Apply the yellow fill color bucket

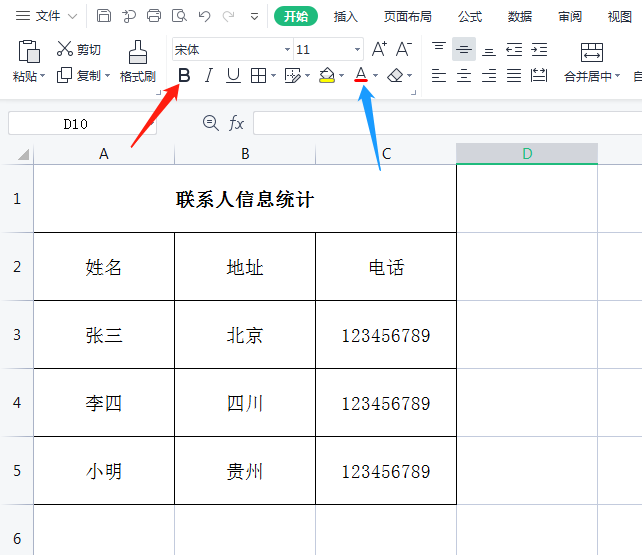click(x=327, y=75)
